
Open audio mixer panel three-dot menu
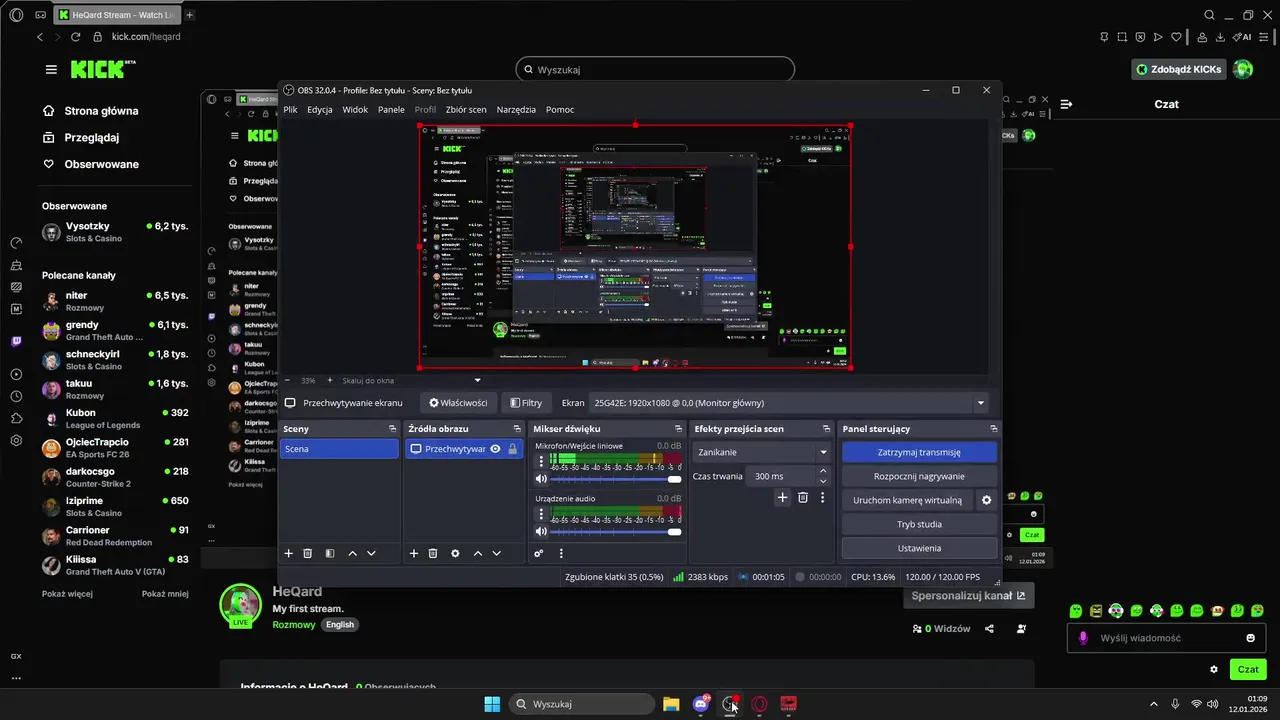coord(561,553)
